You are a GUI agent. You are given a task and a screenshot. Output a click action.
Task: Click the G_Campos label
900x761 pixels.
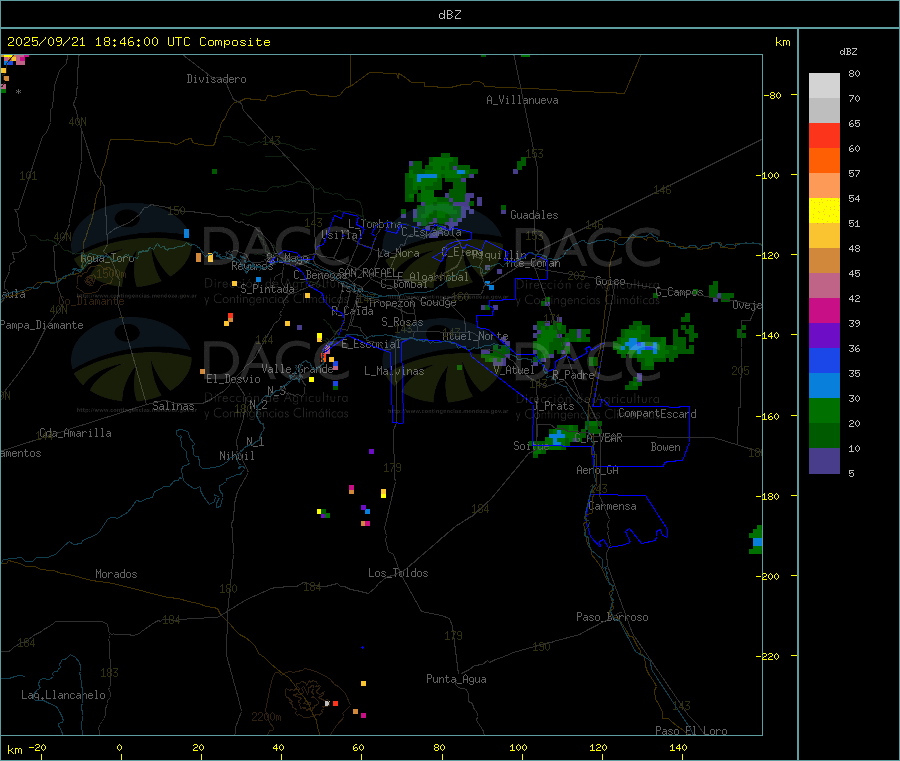click(680, 292)
